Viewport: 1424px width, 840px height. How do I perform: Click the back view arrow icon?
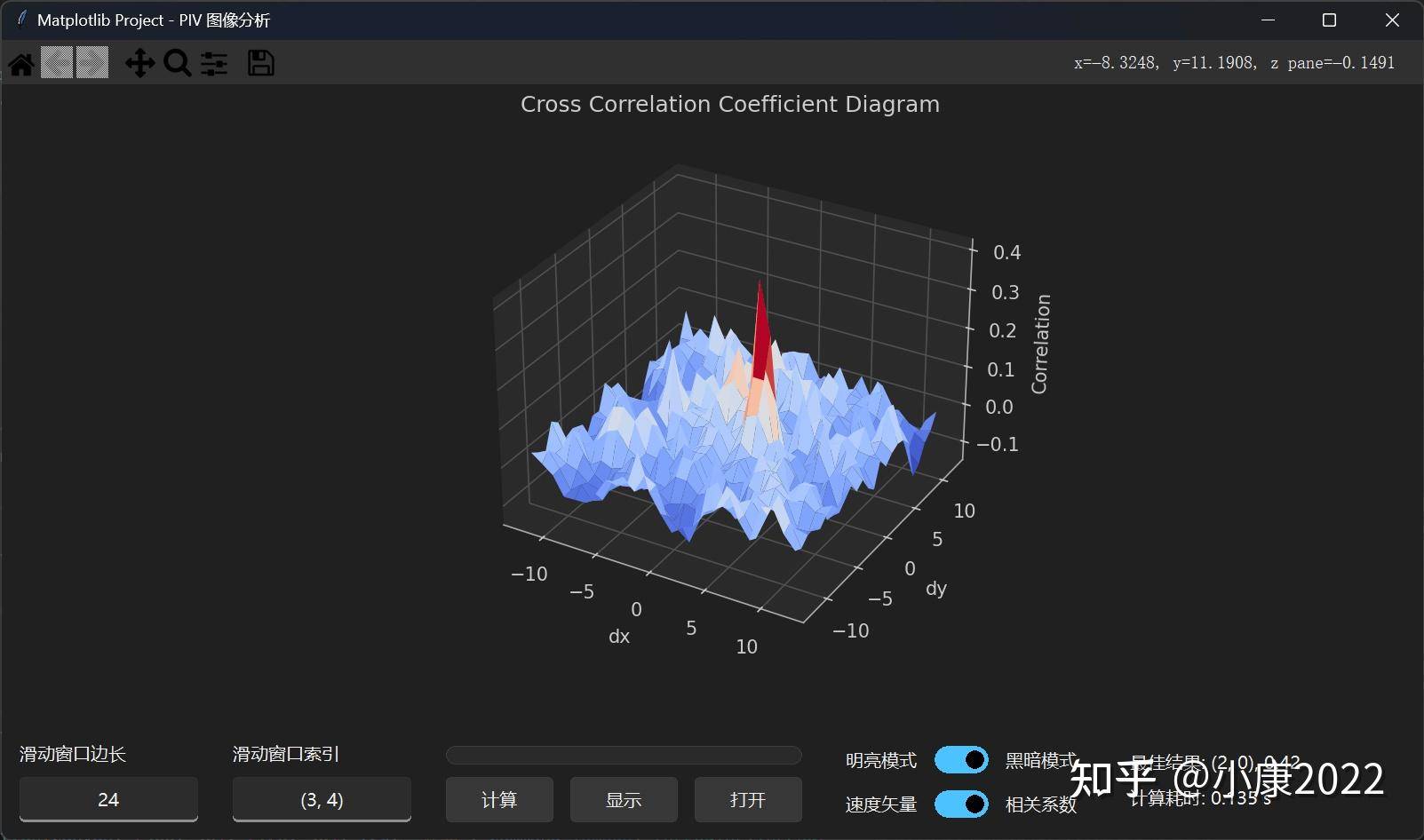pos(57,63)
